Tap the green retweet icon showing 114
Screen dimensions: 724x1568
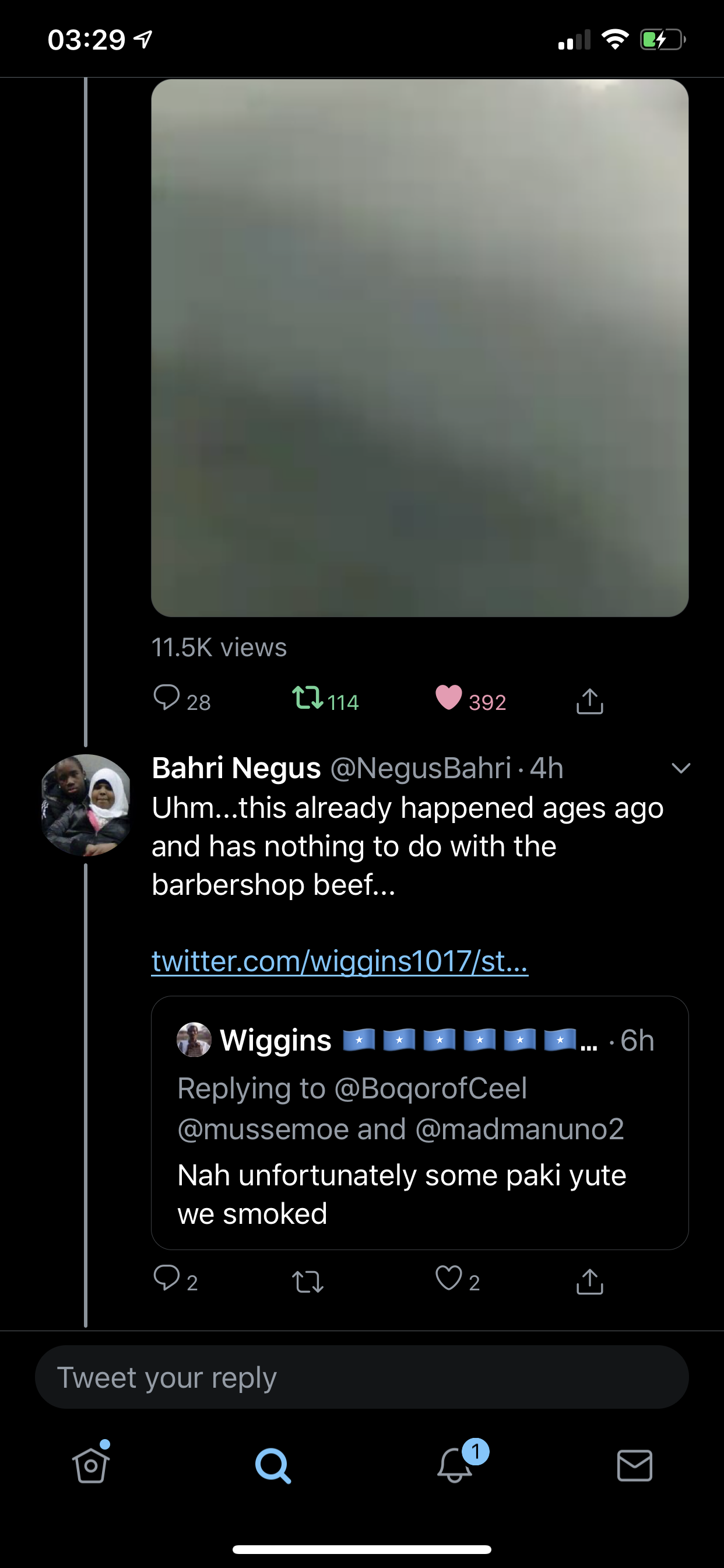307,698
